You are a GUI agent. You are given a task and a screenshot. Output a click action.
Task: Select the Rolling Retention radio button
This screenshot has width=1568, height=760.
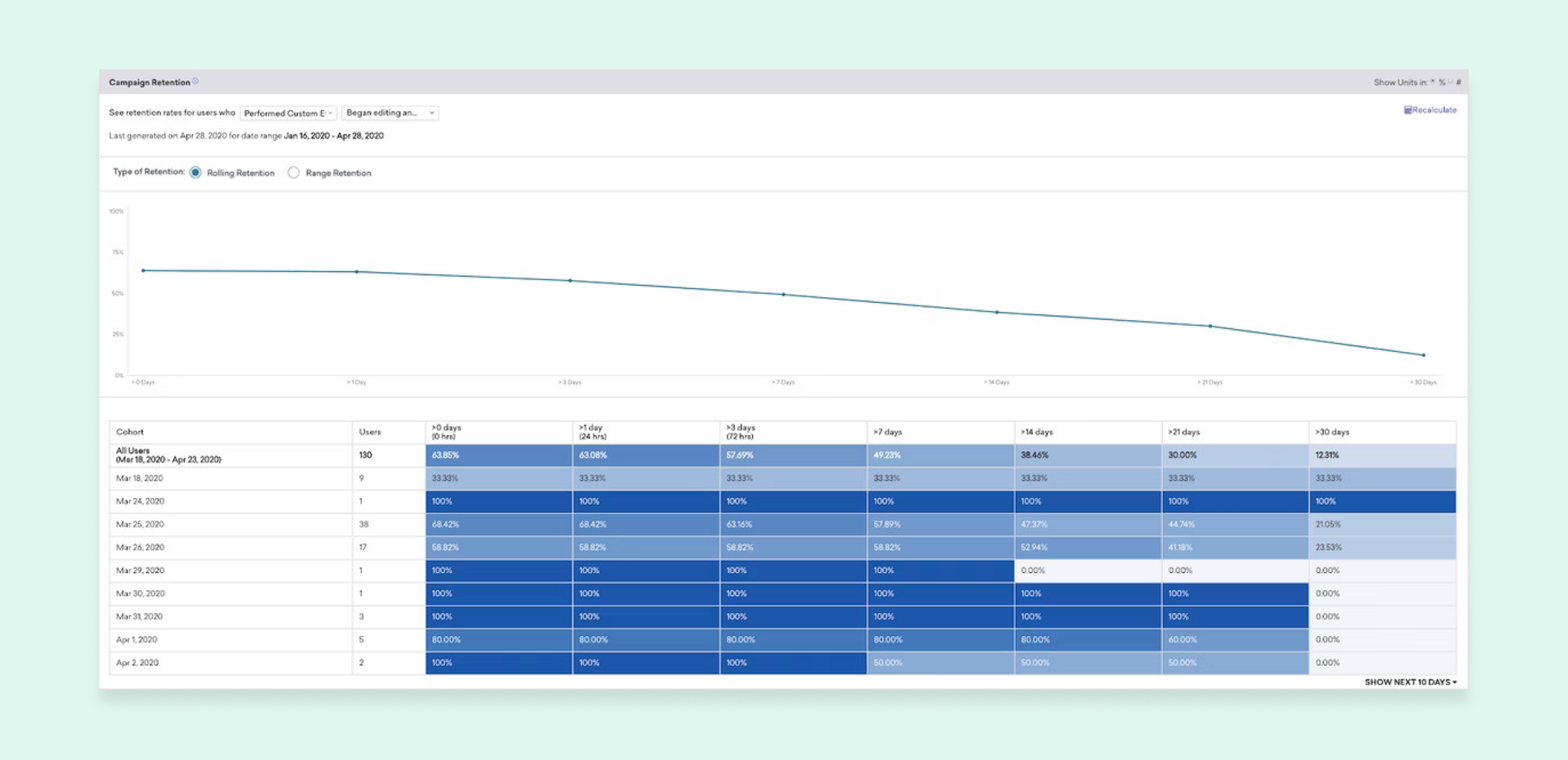click(196, 173)
